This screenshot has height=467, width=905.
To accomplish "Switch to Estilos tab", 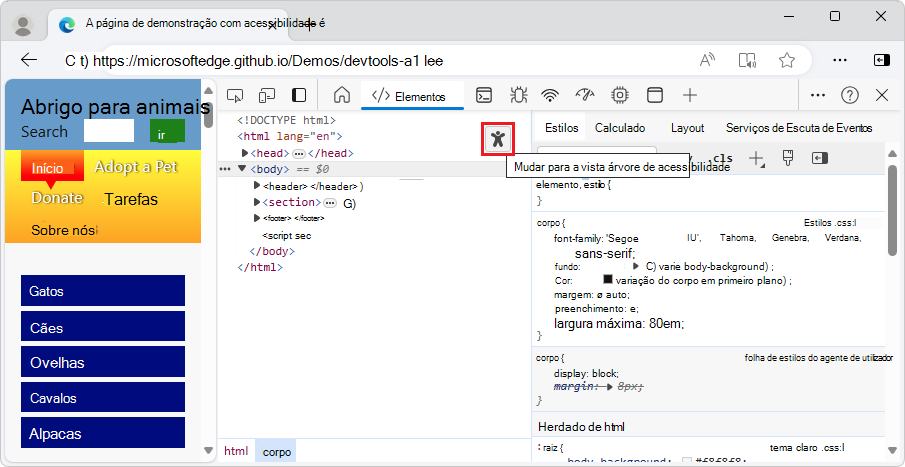I will click(562, 128).
